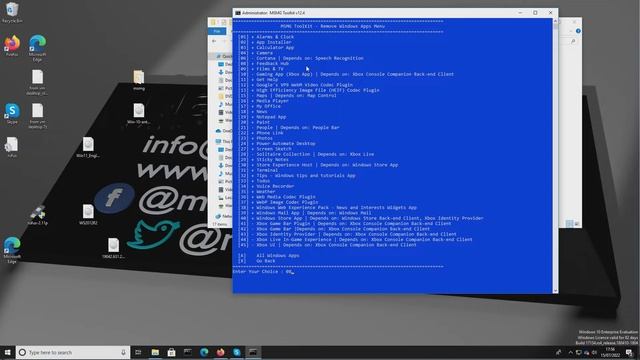The height and width of the screenshot is (360, 640).
Task: Click the MSMG Toolkit console scrollbar down arrow
Action: (555, 291)
